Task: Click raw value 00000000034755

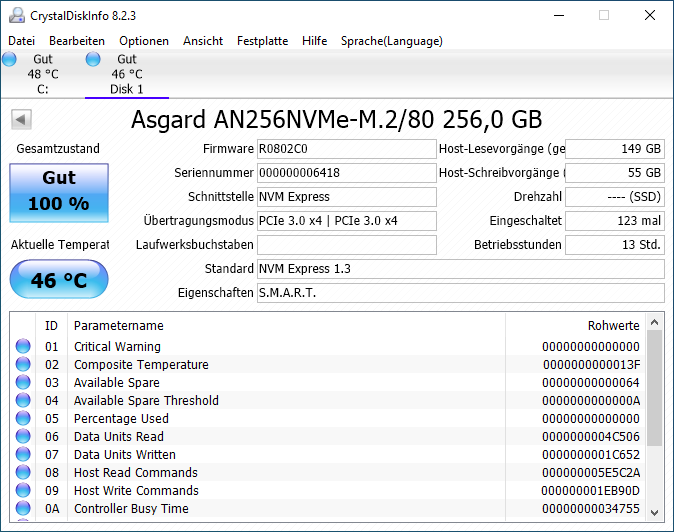Action: tap(591, 509)
